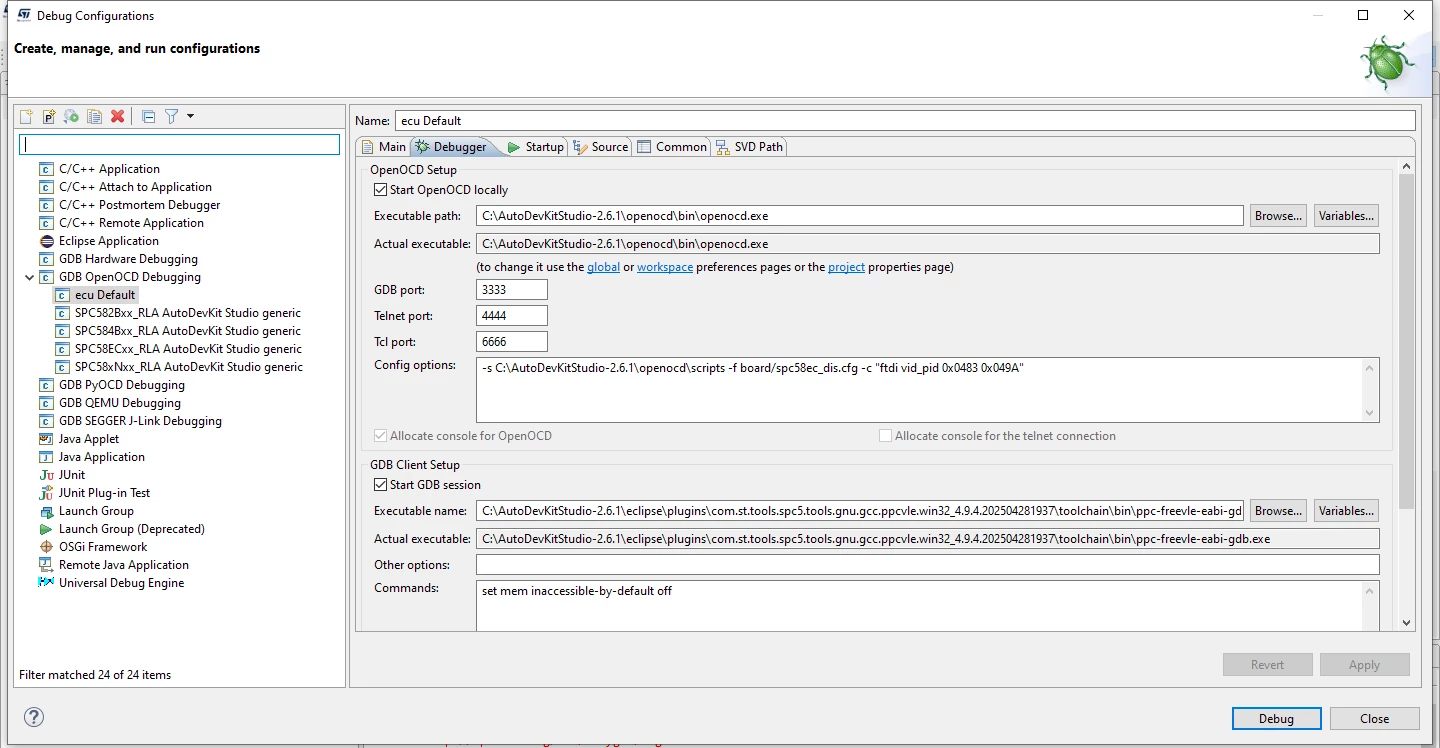Switch to the Startup tab
This screenshot has width=1440, height=748.
(535, 147)
